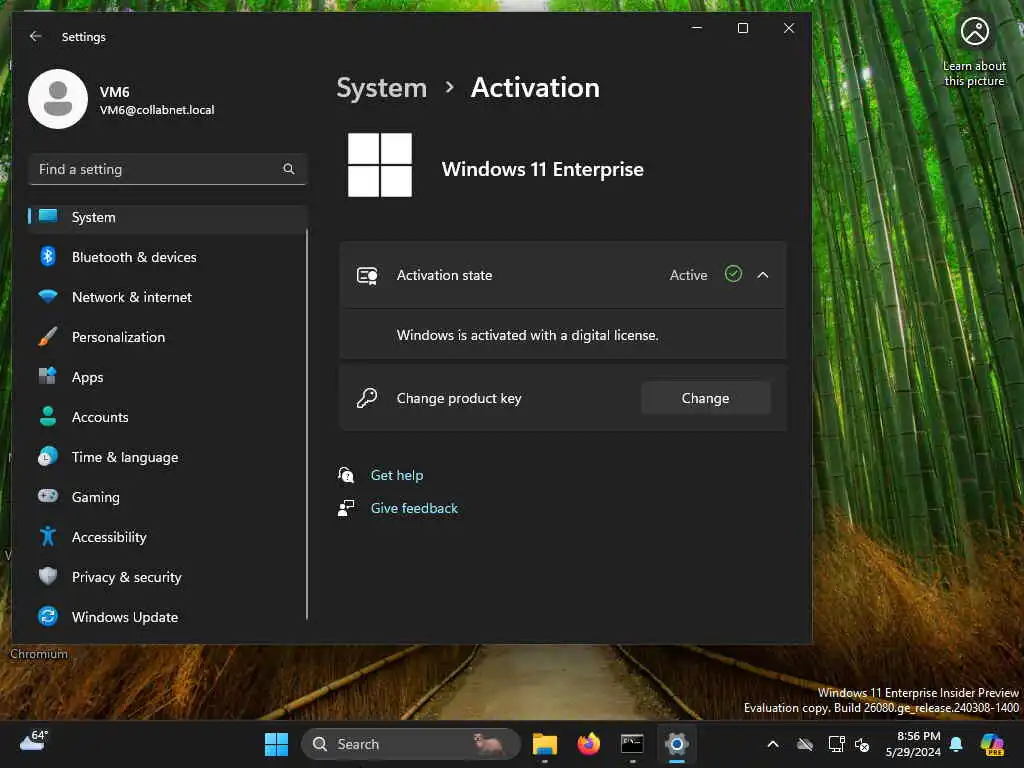Select the Privacy & security shield icon
Viewport: 1024px width, 768px height.
point(48,576)
